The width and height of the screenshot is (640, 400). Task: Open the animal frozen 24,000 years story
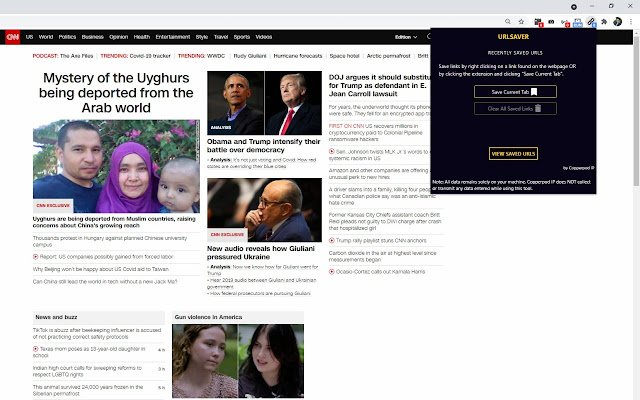coord(88,390)
